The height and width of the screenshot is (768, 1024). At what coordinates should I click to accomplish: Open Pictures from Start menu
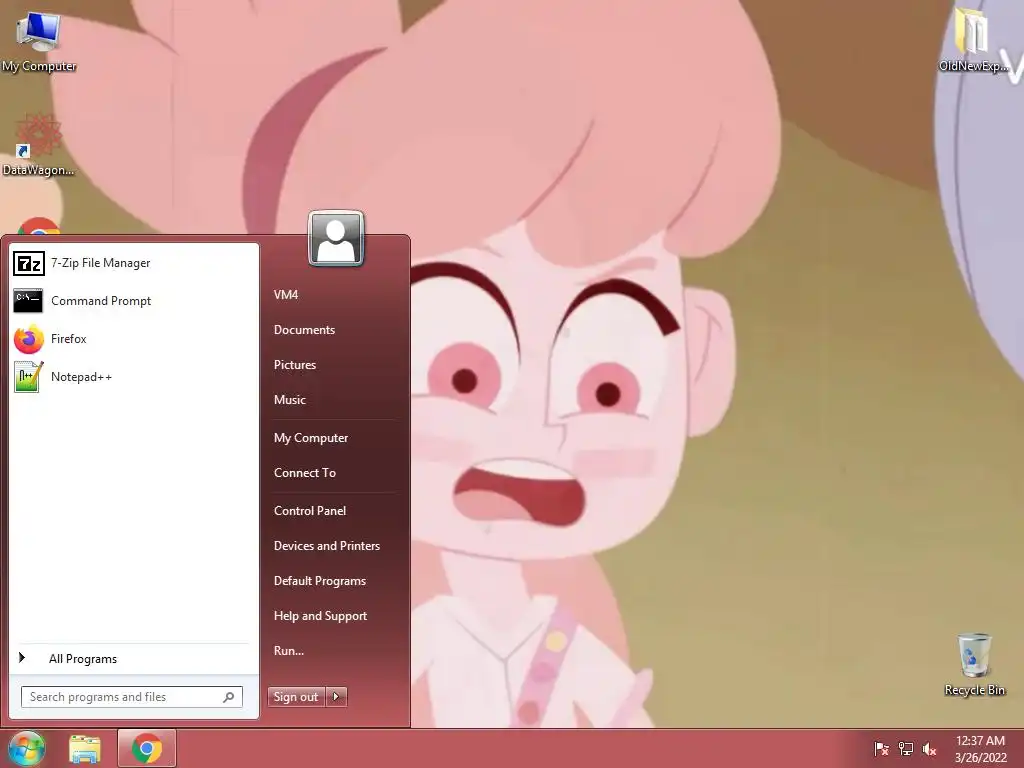point(295,365)
